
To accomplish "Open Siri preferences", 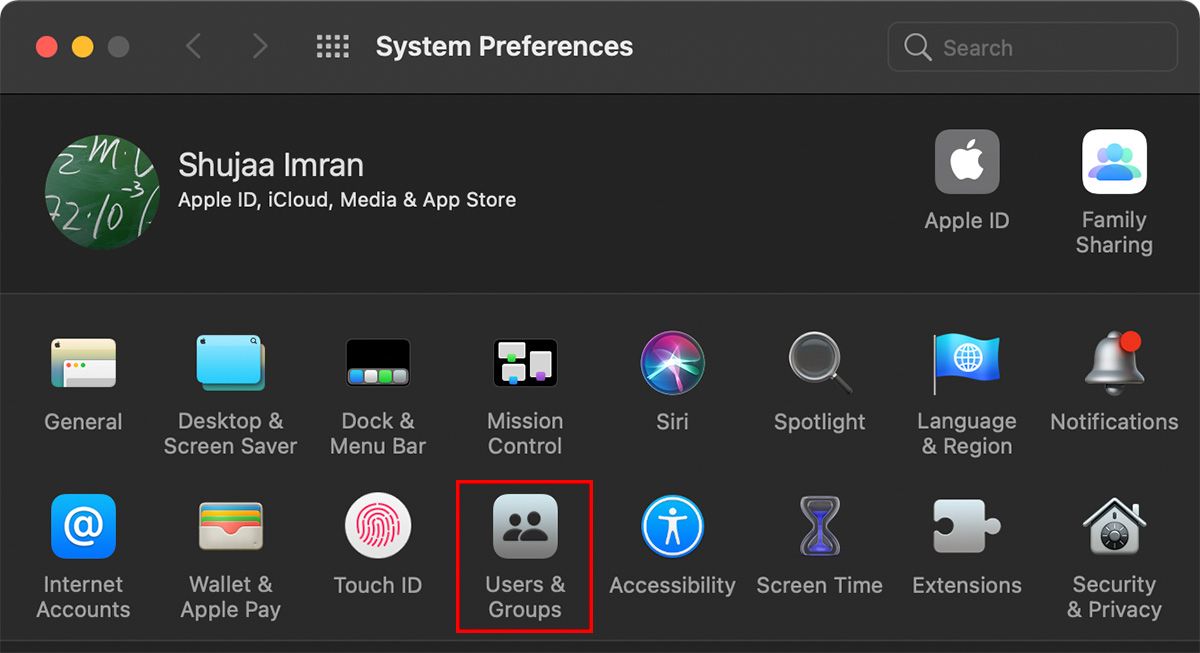I will [x=672, y=362].
